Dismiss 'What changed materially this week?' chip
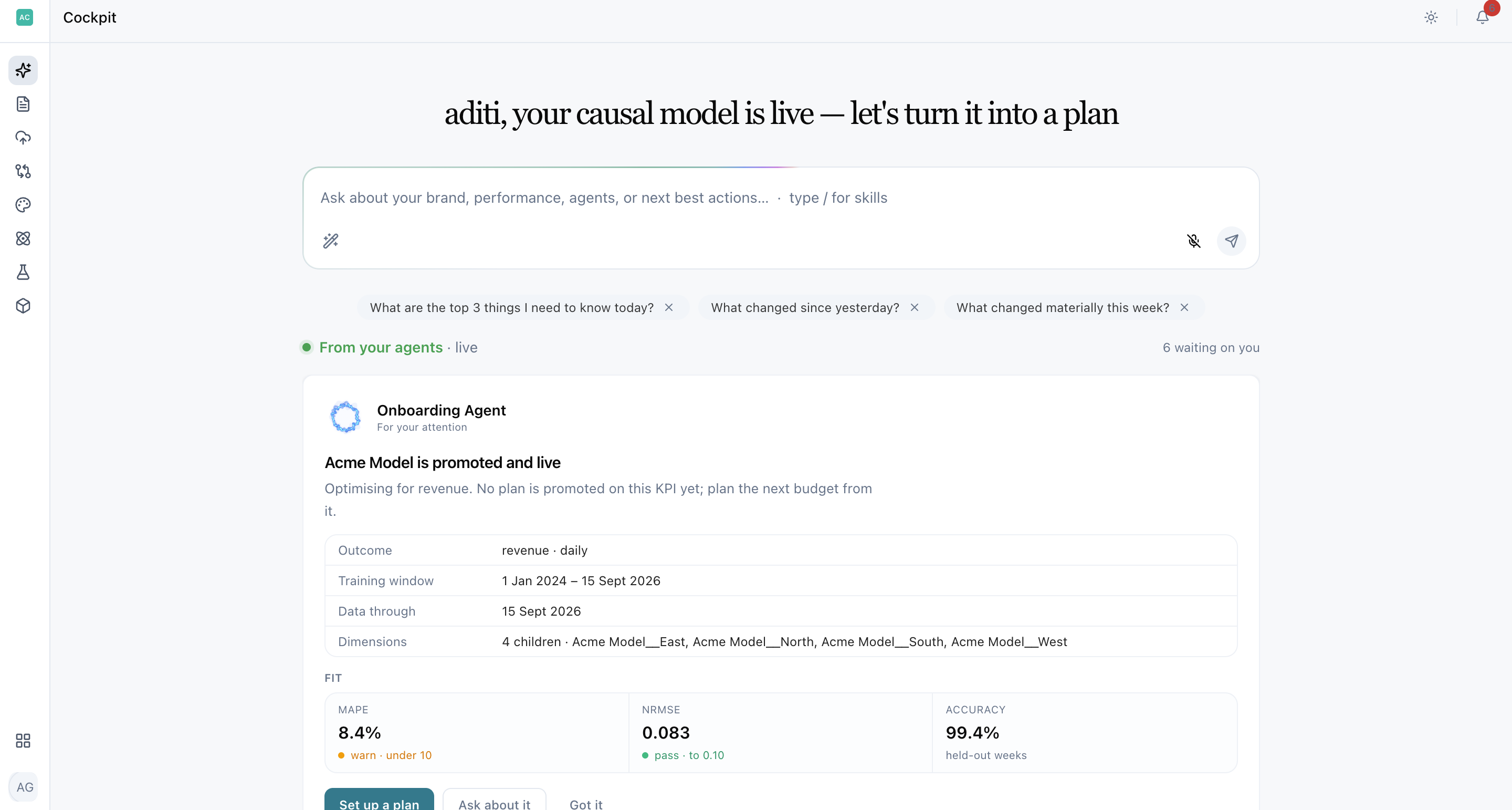The width and height of the screenshot is (1512, 810). pyautogui.click(x=1184, y=308)
